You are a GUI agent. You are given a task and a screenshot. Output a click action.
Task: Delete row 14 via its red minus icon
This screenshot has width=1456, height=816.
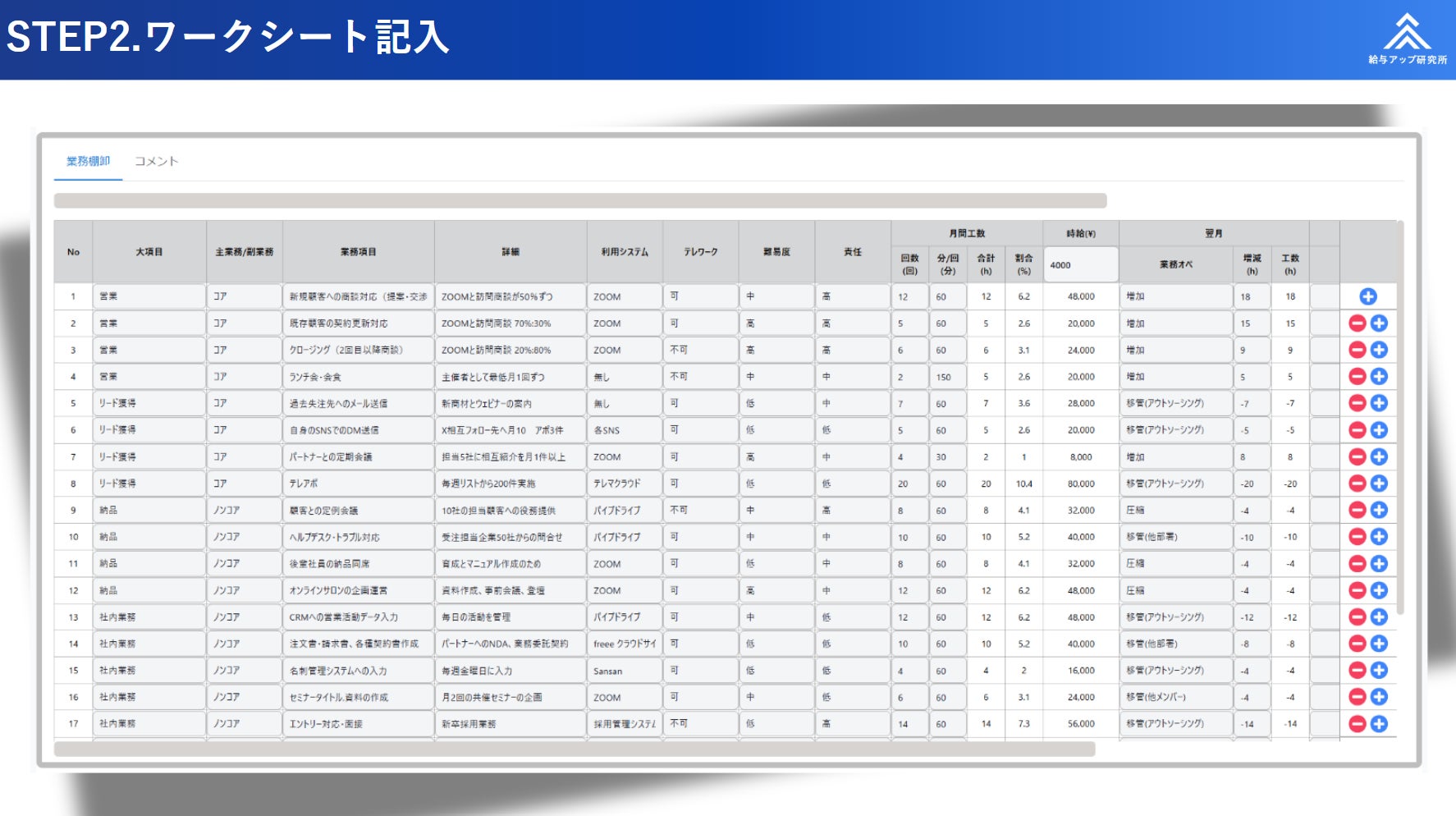1358,644
